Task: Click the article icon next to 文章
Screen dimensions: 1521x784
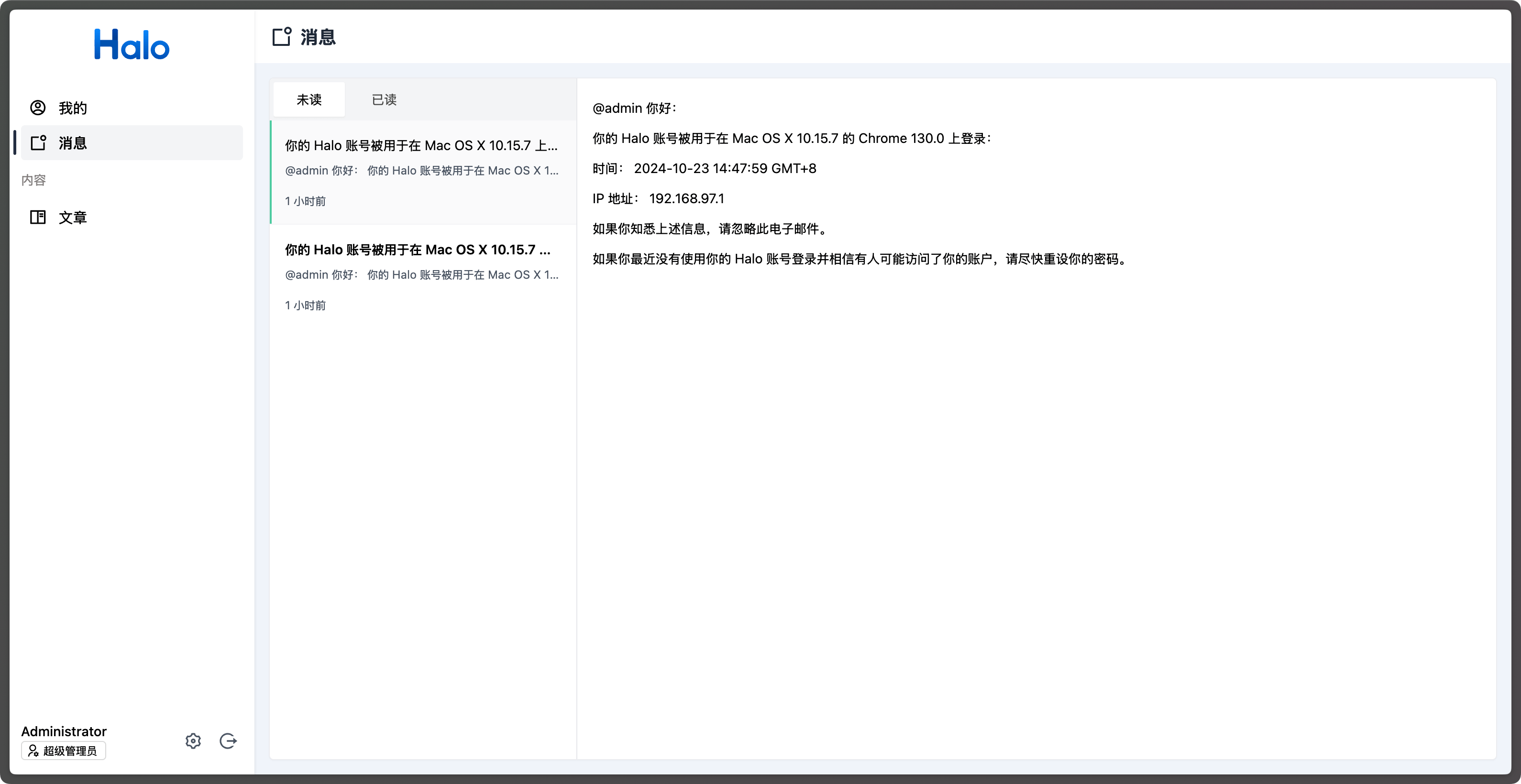Action: (38, 217)
